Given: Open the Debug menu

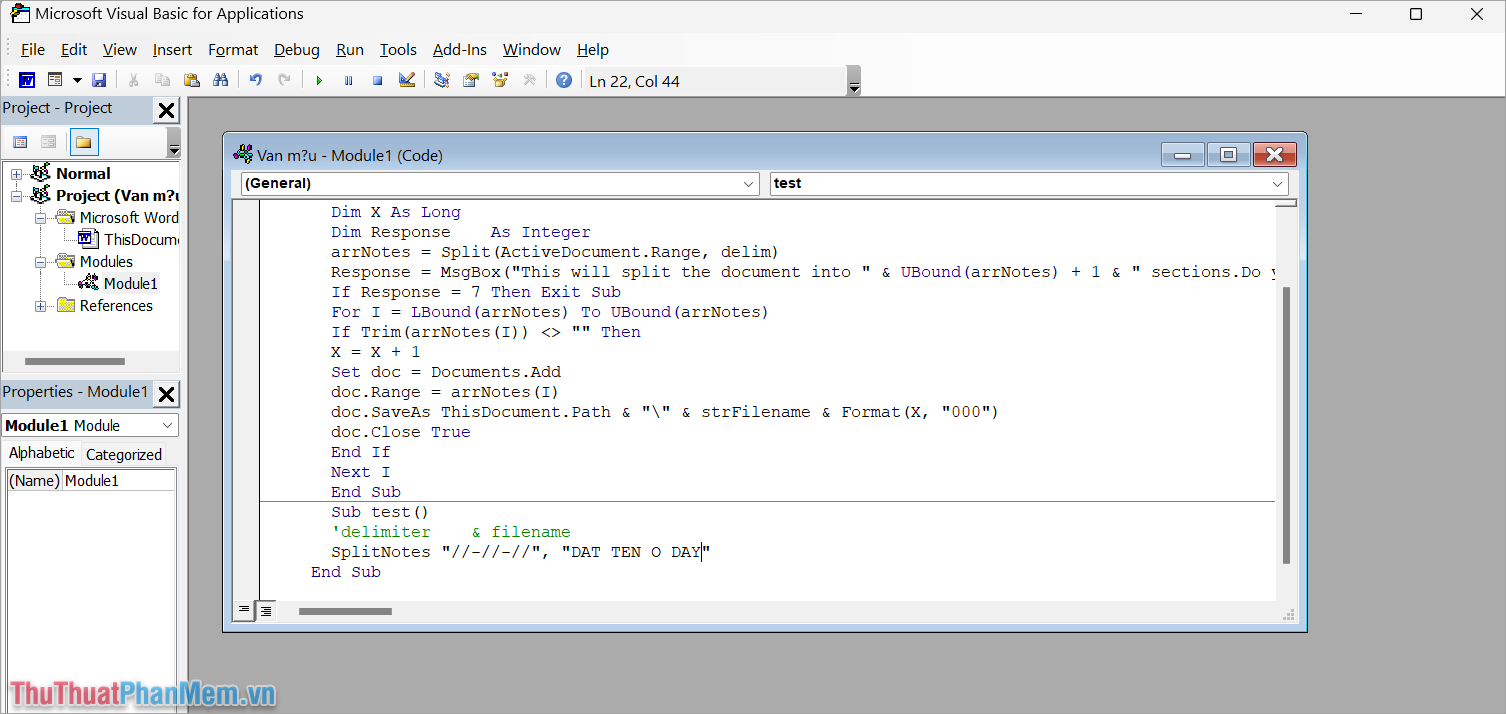Looking at the screenshot, I should coord(296,50).
